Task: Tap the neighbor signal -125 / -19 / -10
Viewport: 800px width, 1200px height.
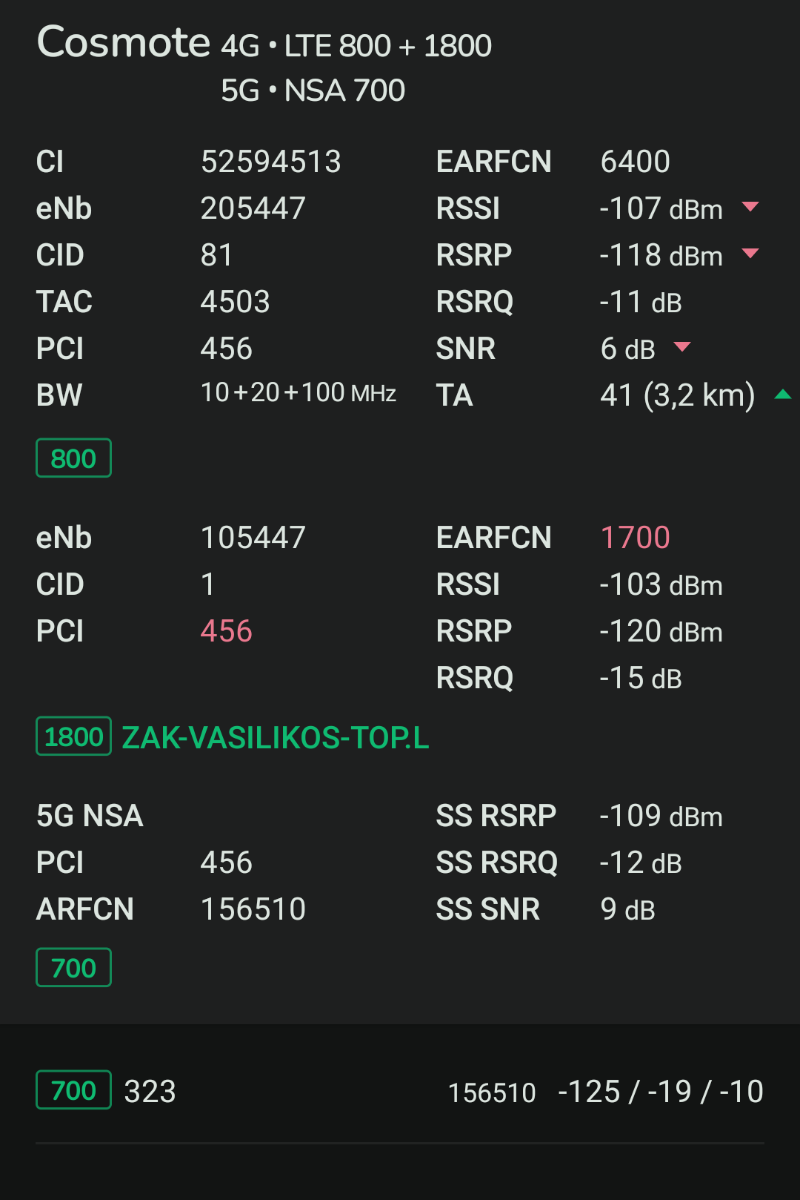Action: (x=661, y=1091)
